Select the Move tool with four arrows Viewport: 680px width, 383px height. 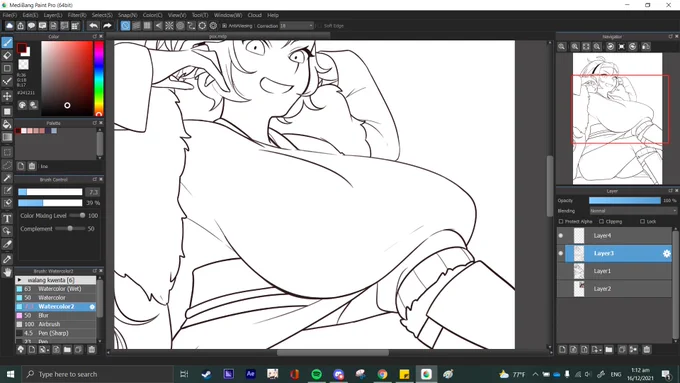(7, 96)
